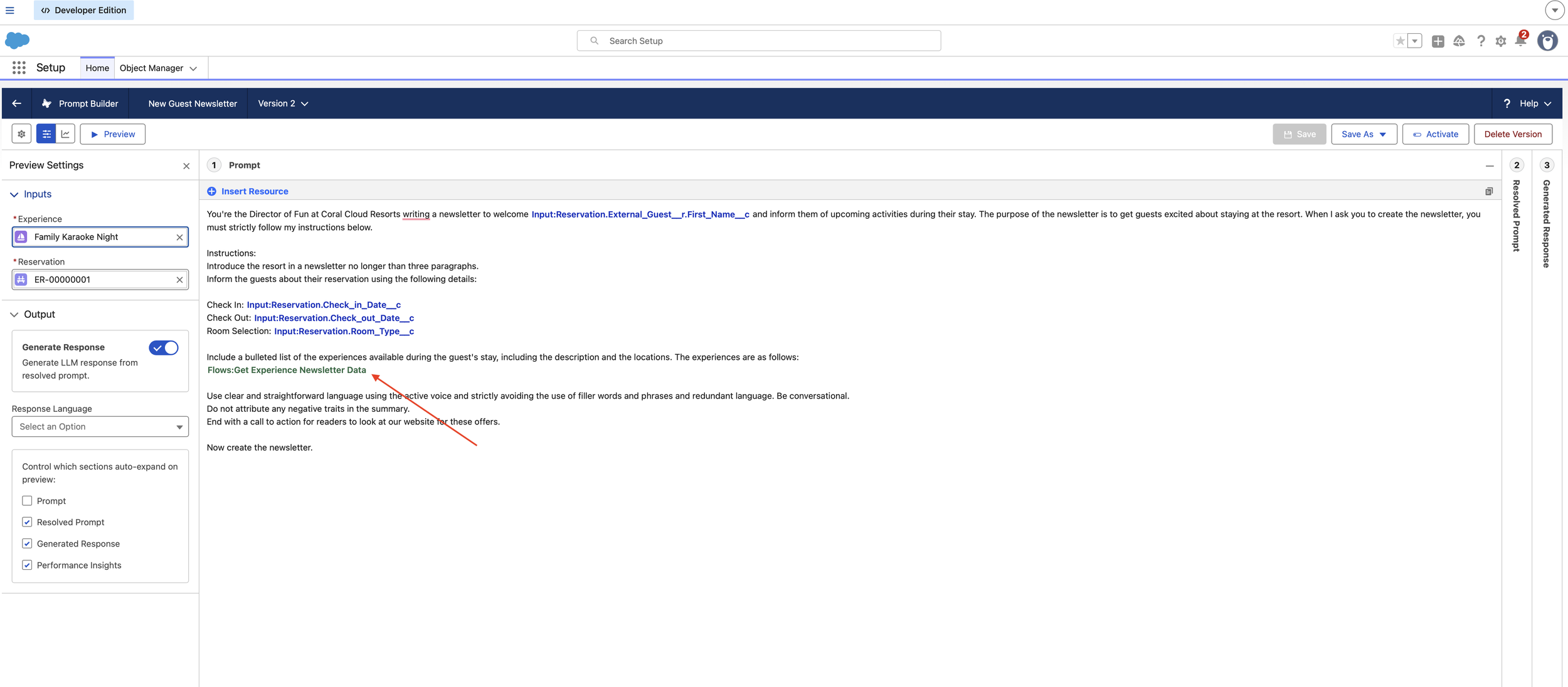Switch to the Object Manager tab
The height and width of the screenshot is (687, 1568).
point(151,68)
